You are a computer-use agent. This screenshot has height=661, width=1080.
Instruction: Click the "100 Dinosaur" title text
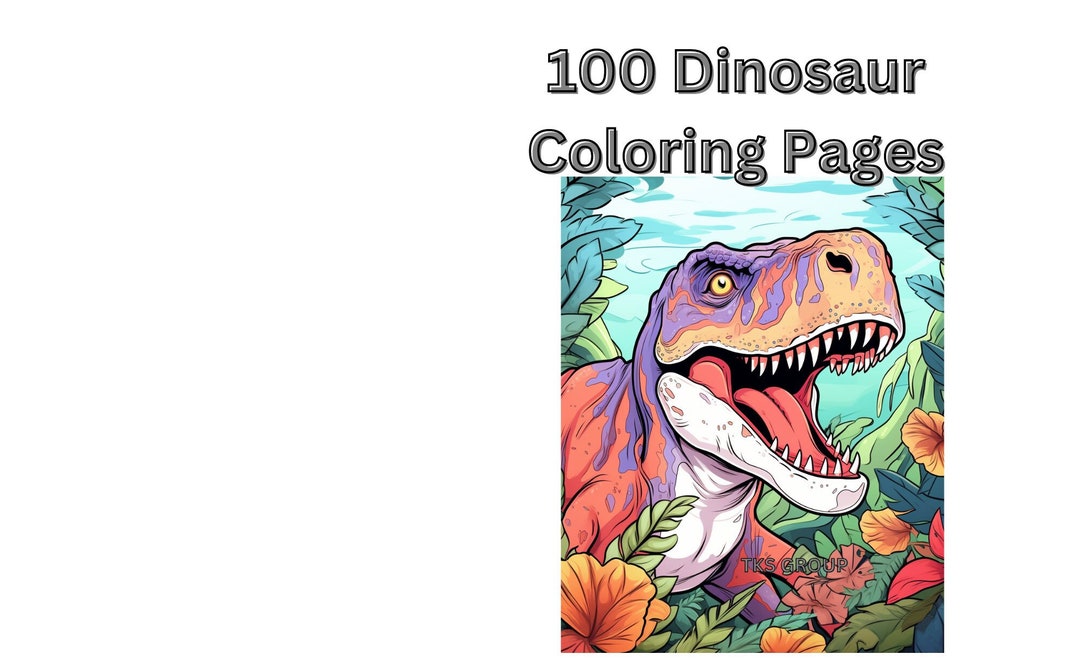tap(736, 72)
